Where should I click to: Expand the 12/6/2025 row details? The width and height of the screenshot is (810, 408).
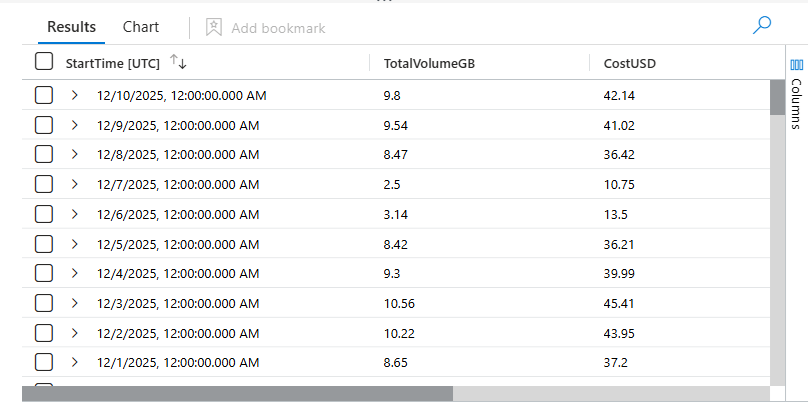coord(75,214)
